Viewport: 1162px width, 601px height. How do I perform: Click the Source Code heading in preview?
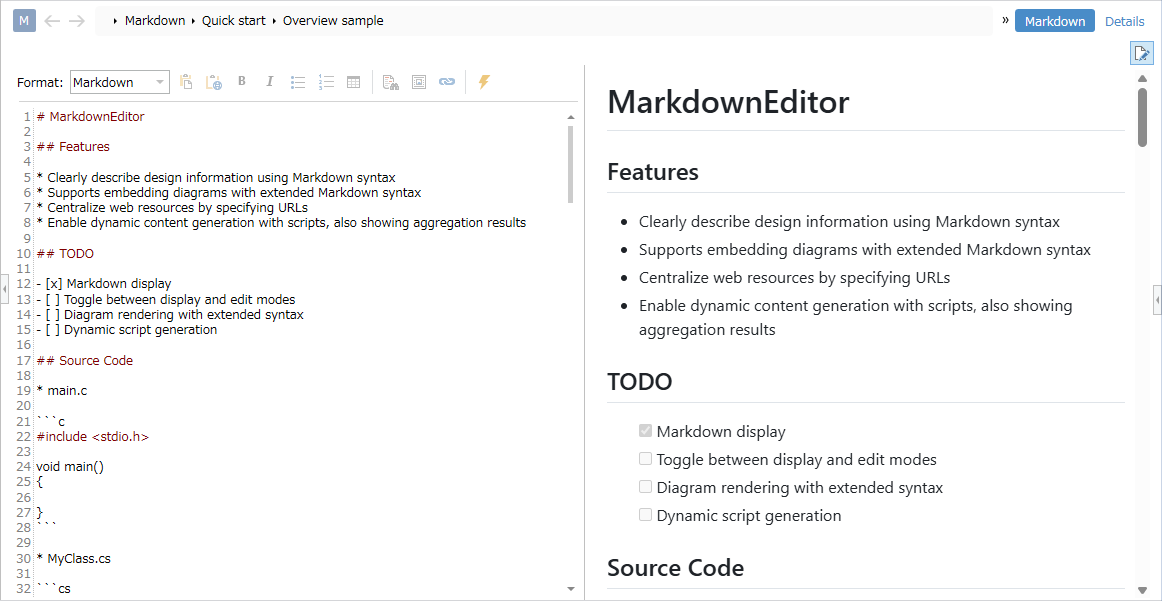676,568
